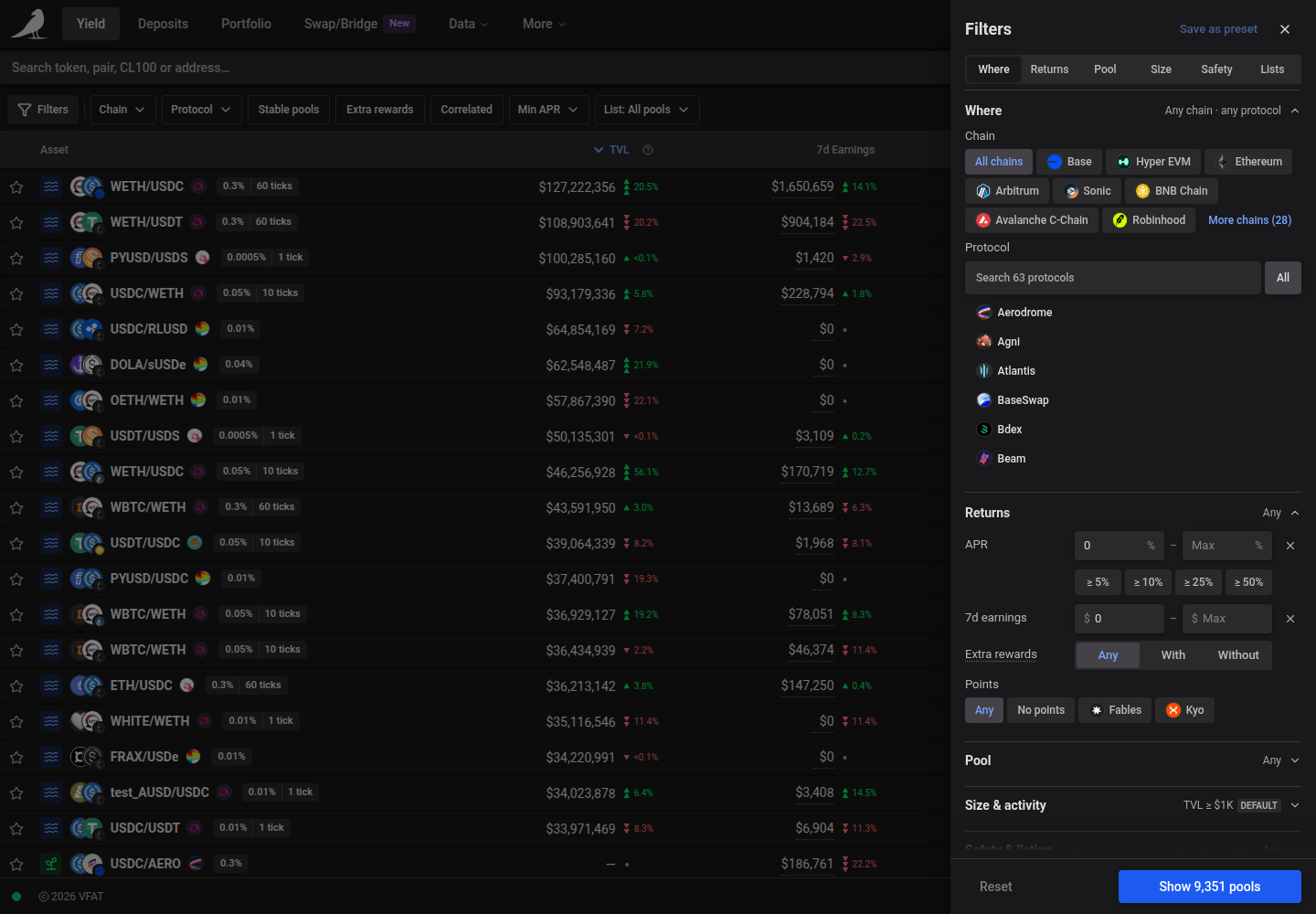Screen dimensions: 1316x914
Task: Select the Beam protocol
Action: tap(1133, 459)
